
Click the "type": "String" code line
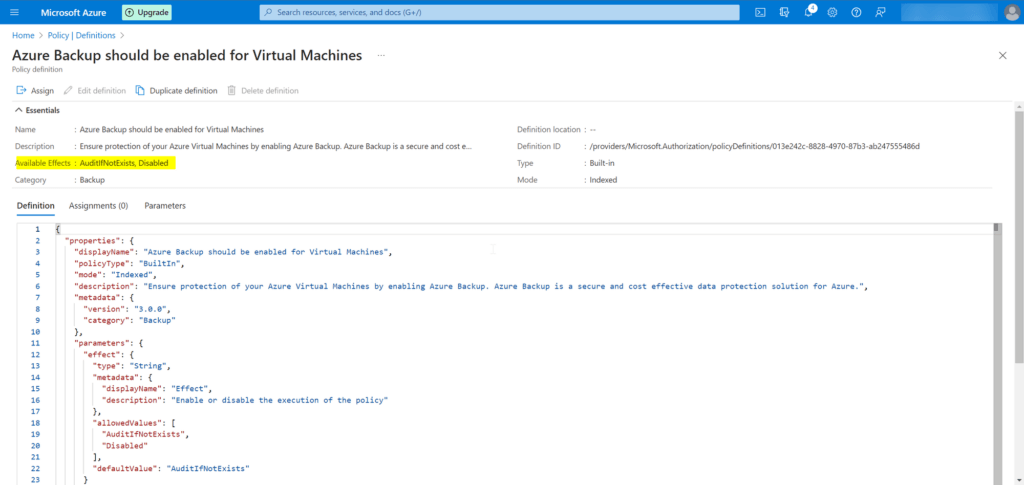pos(132,366)
